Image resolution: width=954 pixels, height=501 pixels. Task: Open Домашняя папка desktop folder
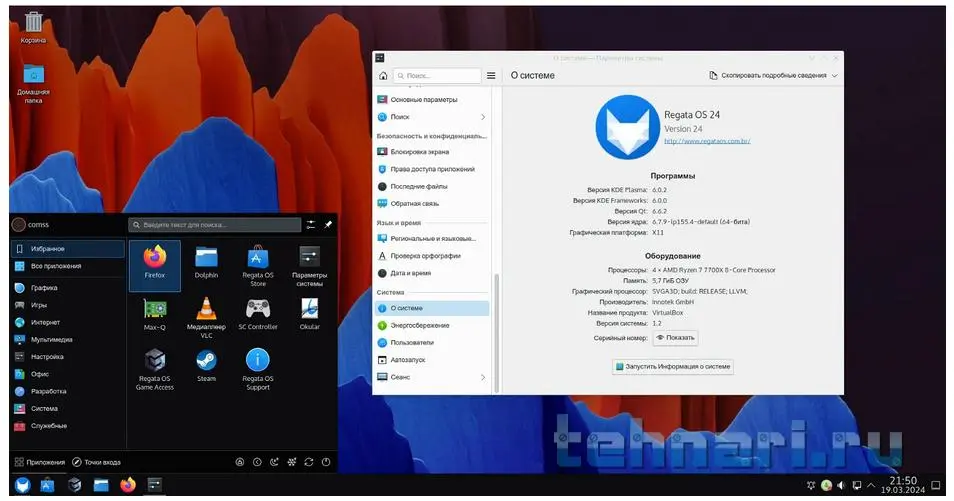coord(33,84)
